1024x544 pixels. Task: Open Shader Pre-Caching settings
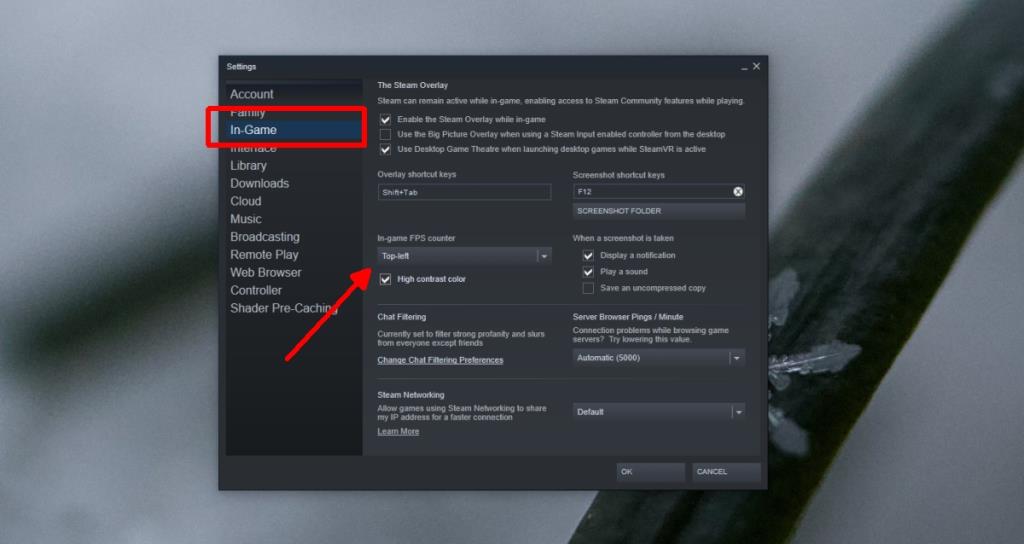(x=283, y=308)
